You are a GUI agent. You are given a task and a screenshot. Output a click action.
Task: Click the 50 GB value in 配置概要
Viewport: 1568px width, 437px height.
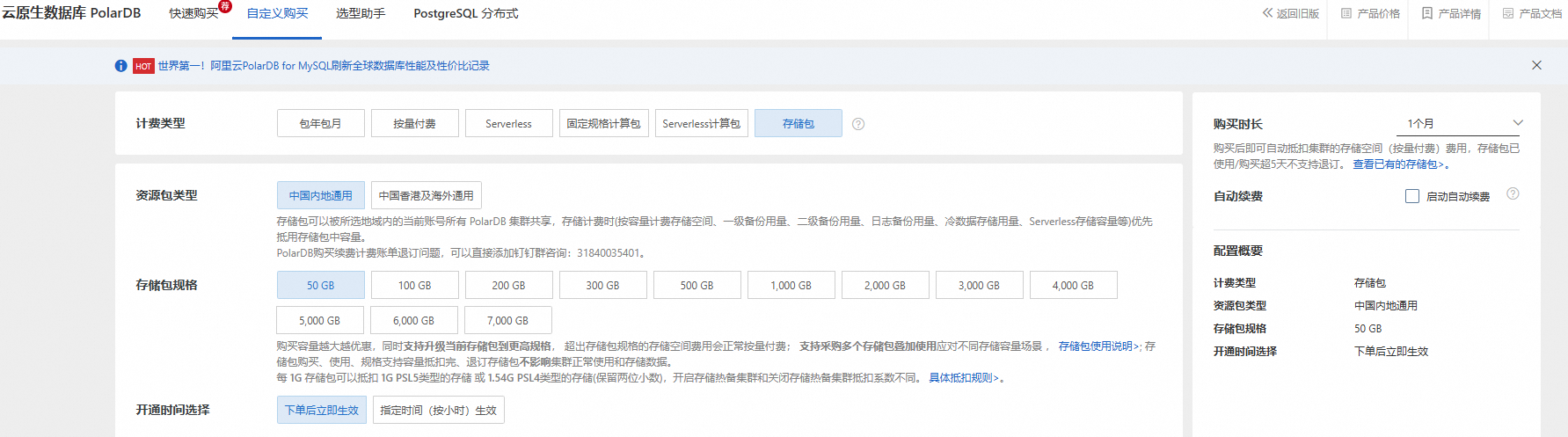(x=1367, y=329)
